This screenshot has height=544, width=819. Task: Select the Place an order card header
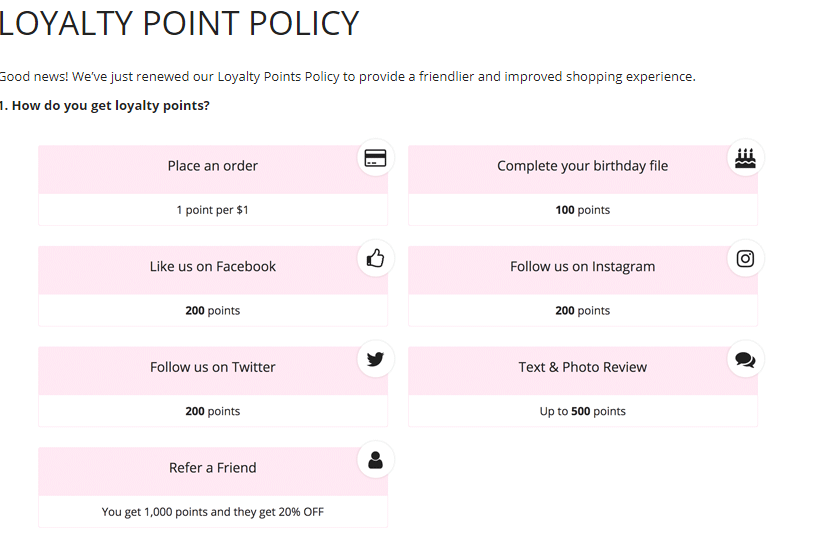[x=213, y=170]
